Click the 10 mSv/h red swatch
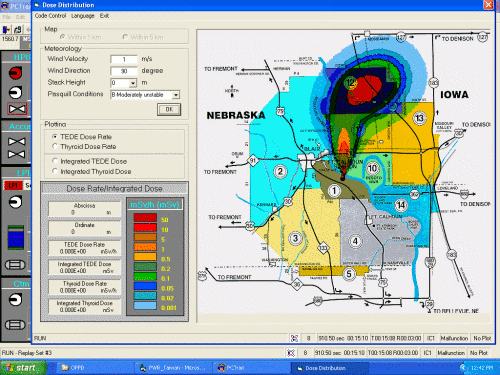 click(x=145, y=227)
